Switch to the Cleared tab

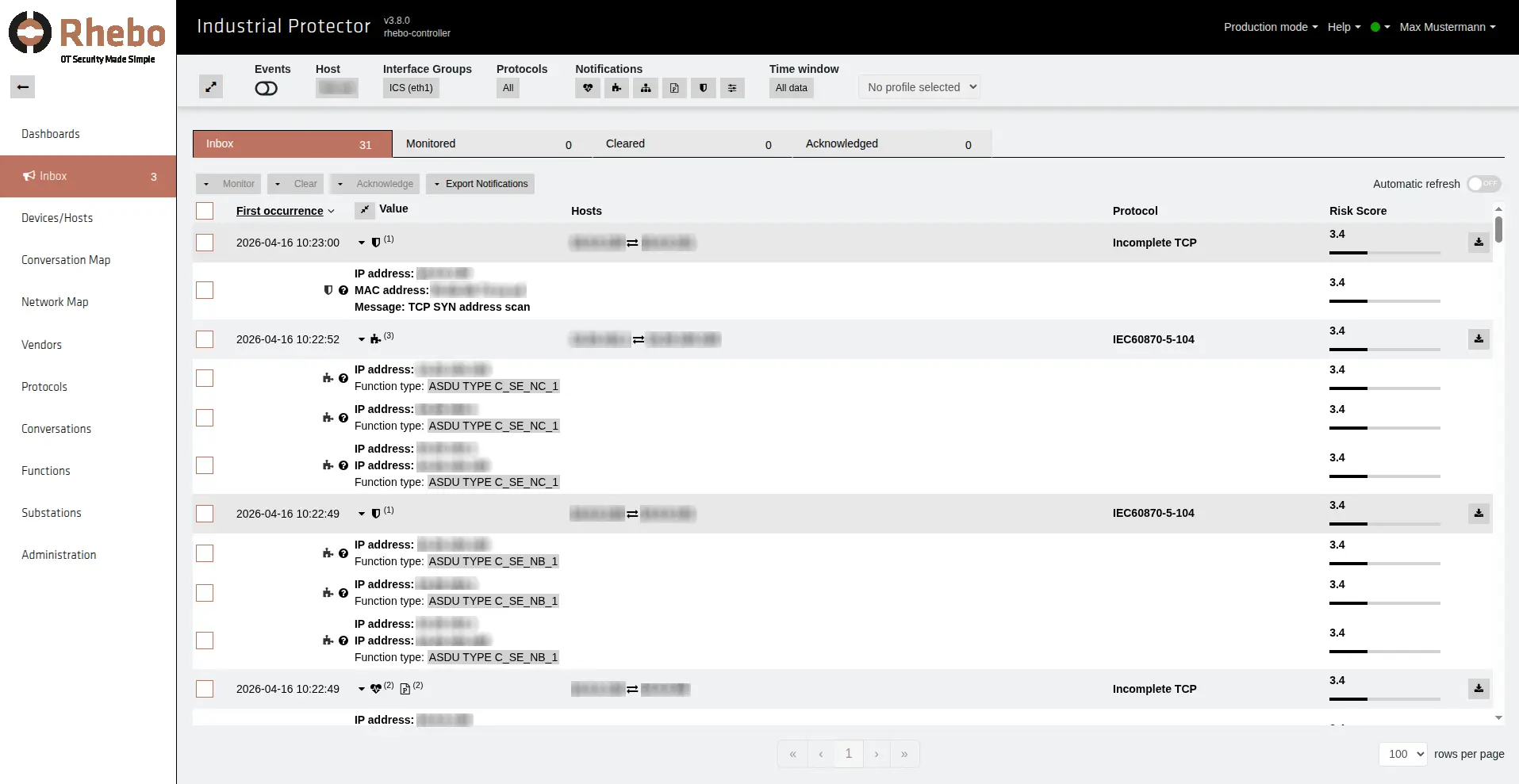pyautogui.click(x=692, y=144)
